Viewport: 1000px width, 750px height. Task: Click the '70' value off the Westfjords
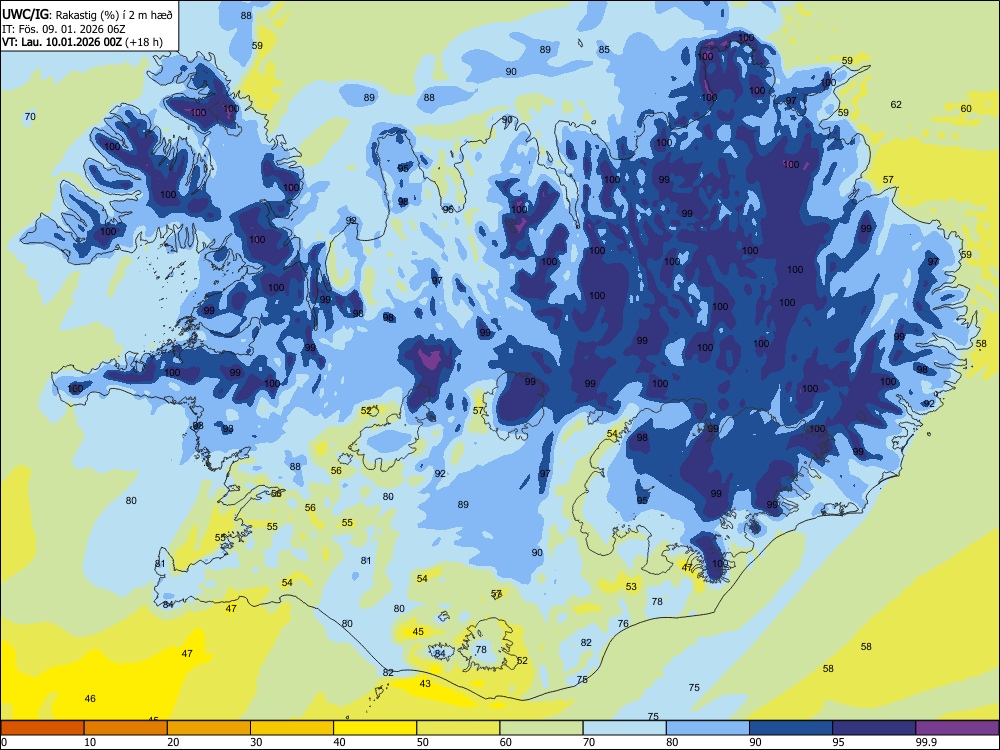pyautogui.click(x=30, y=117)
